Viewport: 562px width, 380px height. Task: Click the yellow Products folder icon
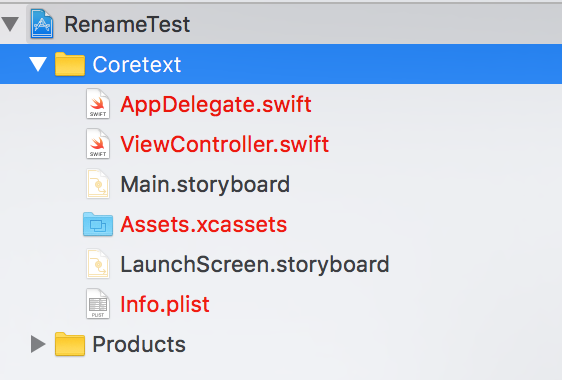70,344
